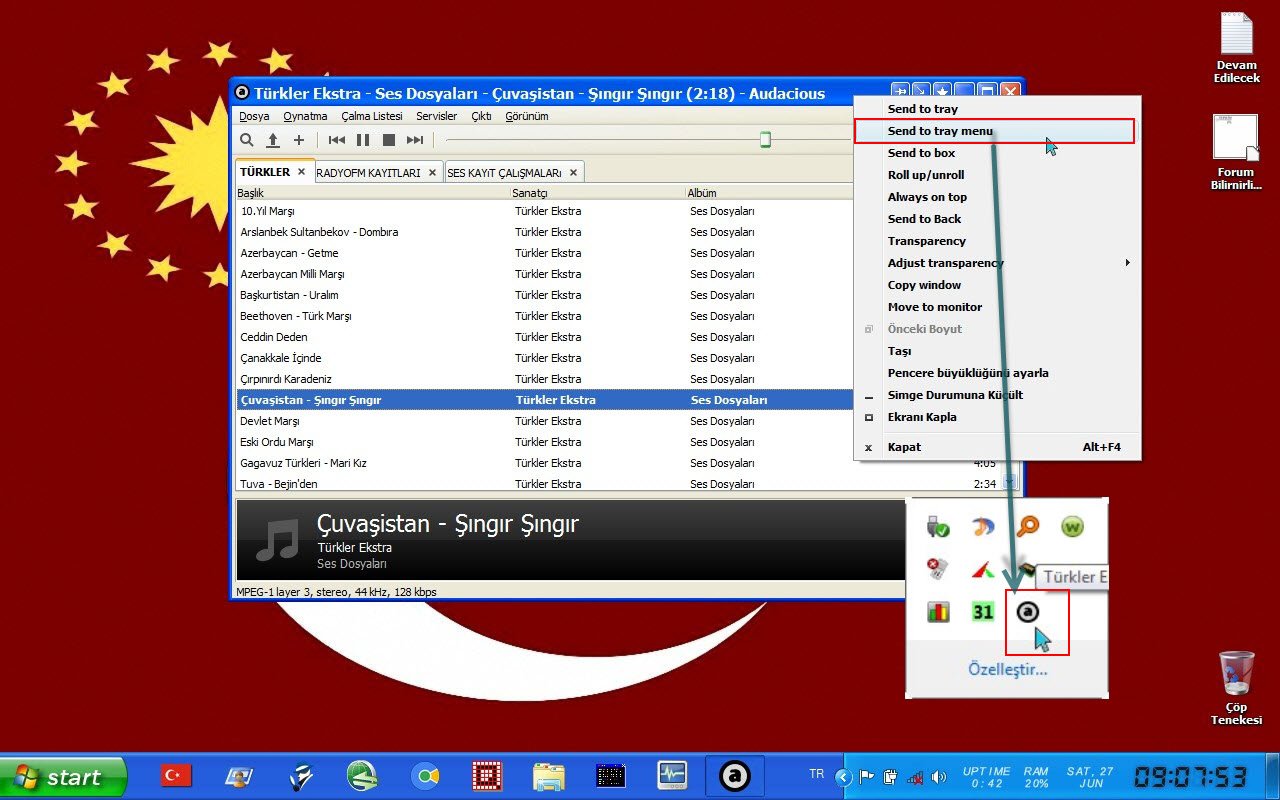Click the USB safely-remove tray icon

[937, 527]
